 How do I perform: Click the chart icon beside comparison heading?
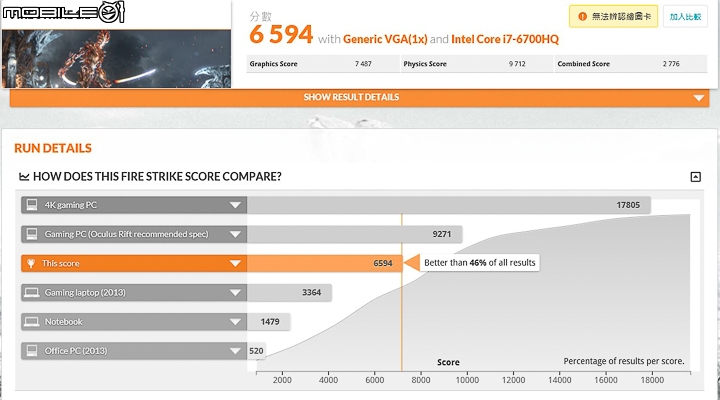pos(24,177)
